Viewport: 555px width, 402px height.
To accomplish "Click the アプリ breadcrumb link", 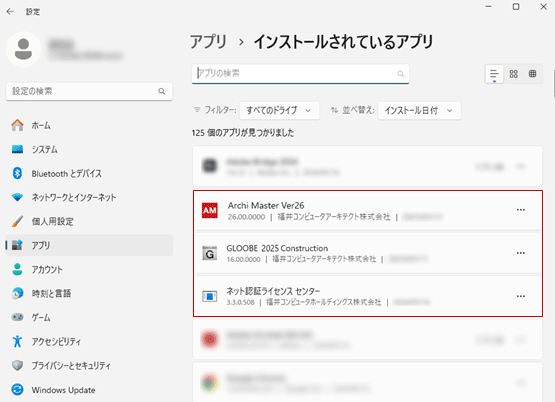I will (208, 42).
